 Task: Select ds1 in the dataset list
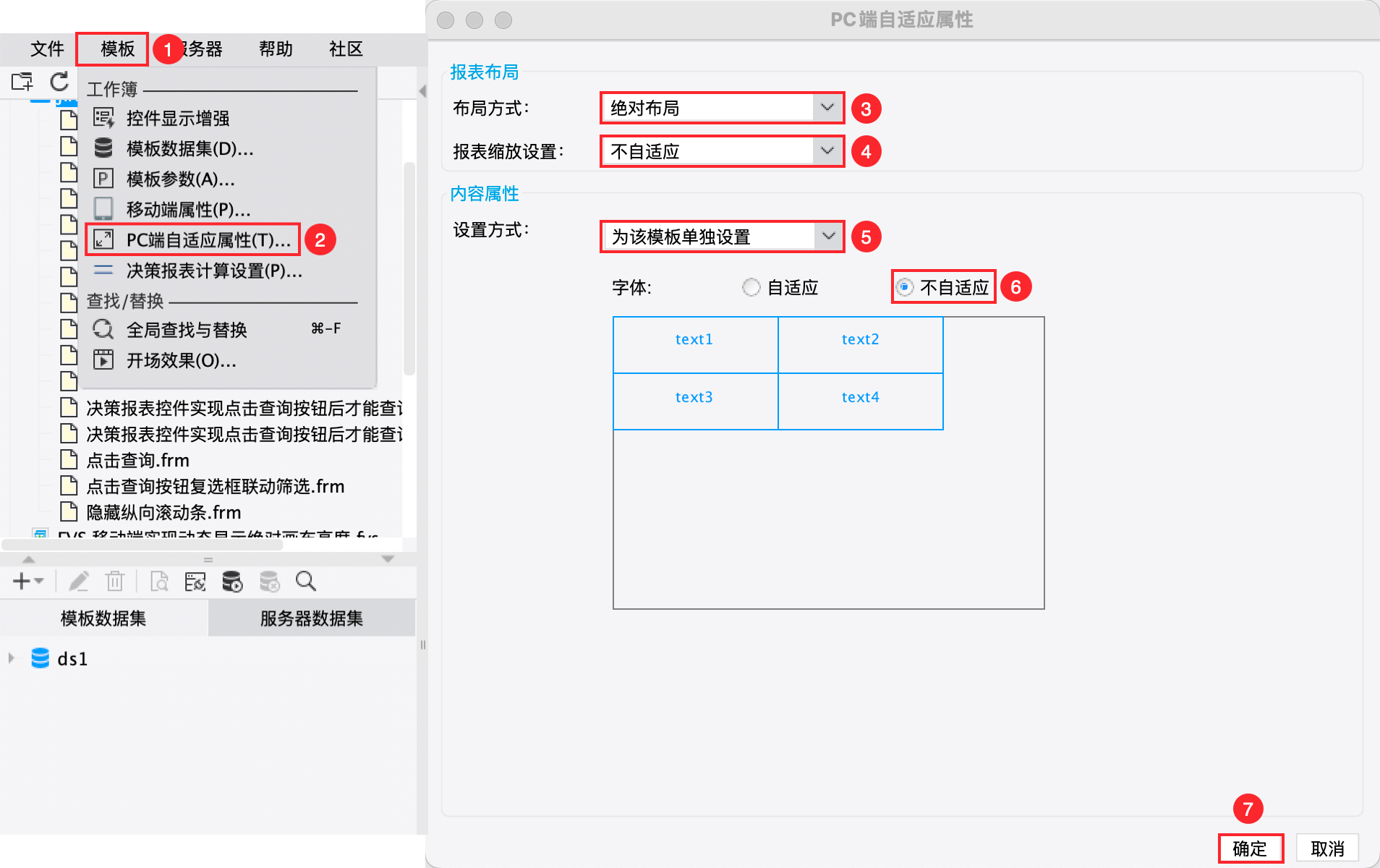click(x=72, y=658)
